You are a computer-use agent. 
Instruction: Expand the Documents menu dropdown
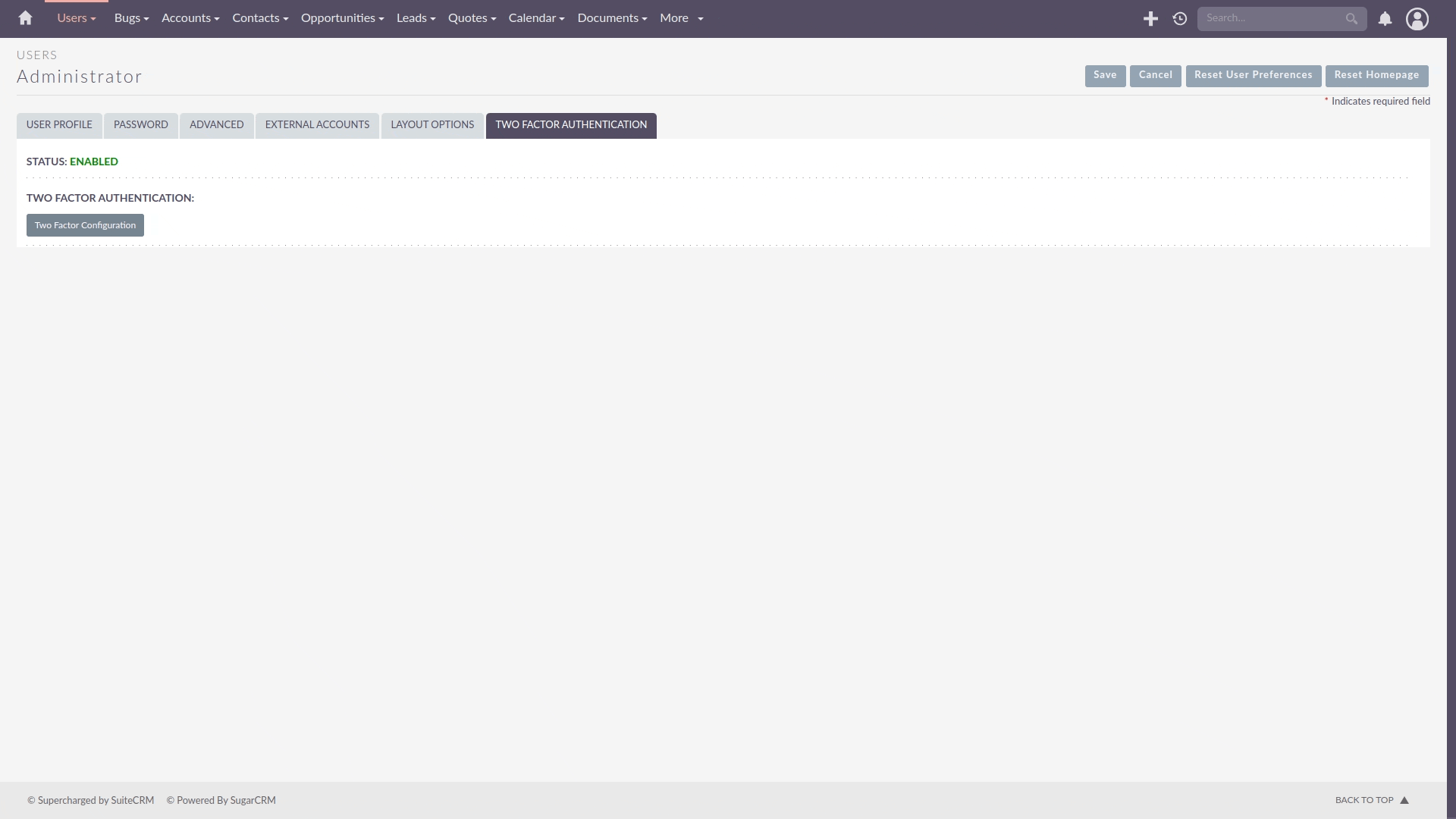(x=611, y=17)
